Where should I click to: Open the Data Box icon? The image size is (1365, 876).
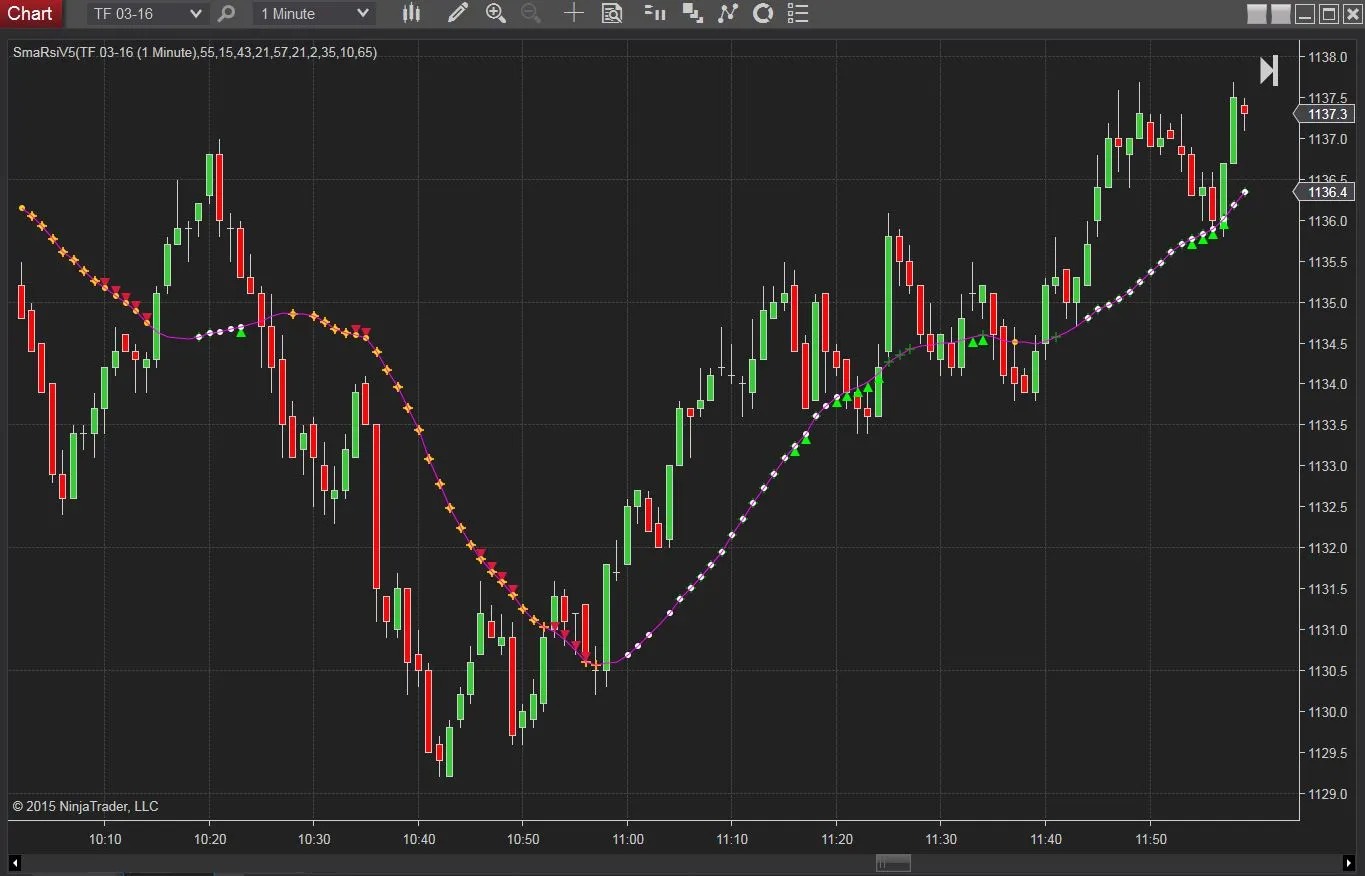coord(612,13)
